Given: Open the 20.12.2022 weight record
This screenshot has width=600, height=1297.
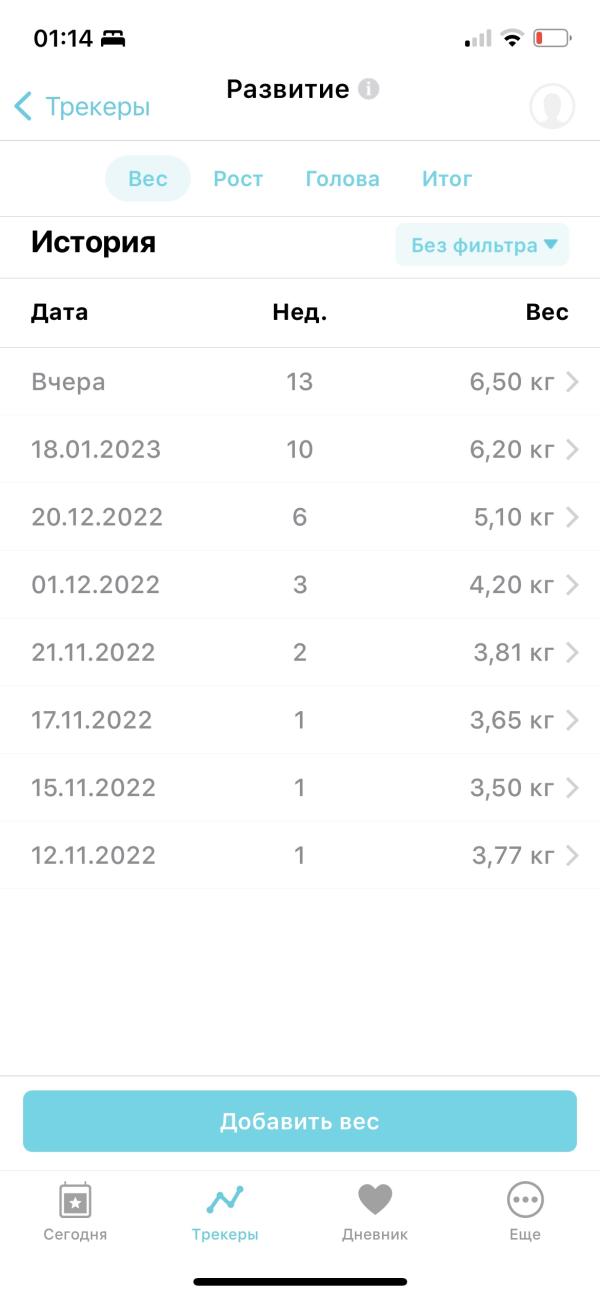Looking at the screenshot, I should [300, 517].
